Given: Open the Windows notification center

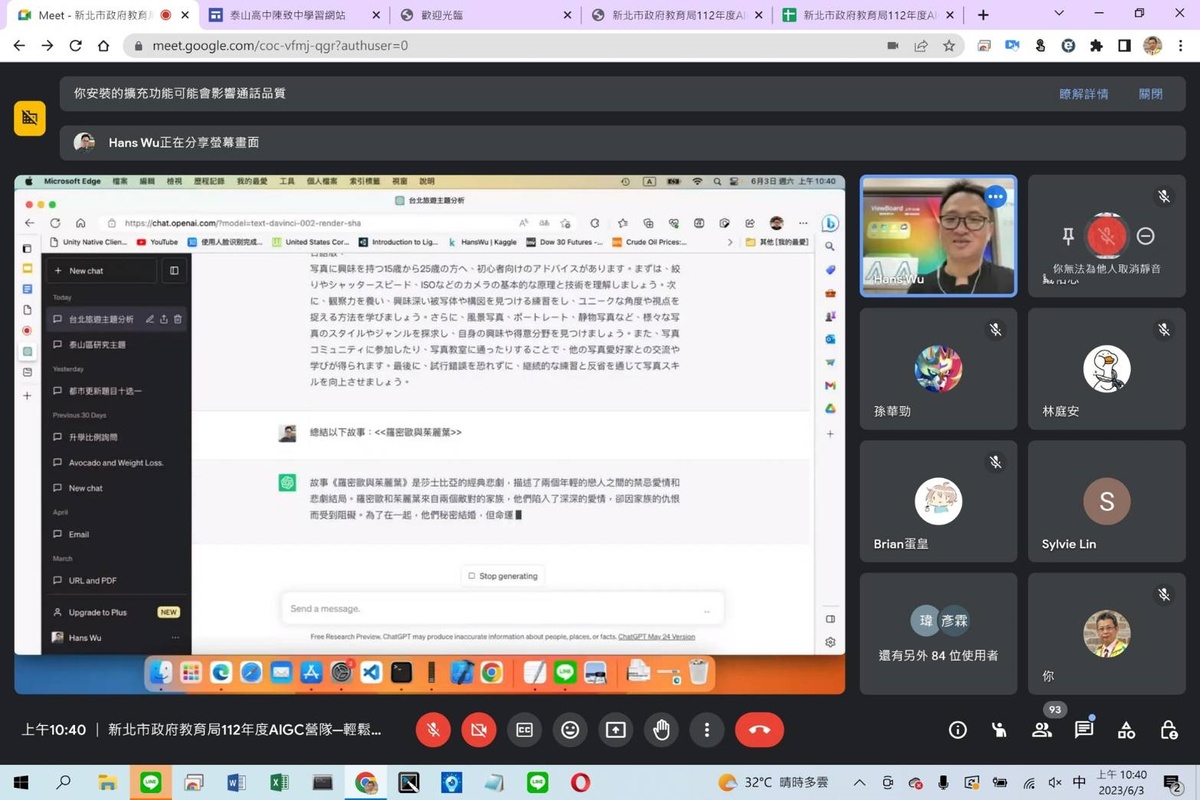Looking at the screenshot, I should coord(1172,782).
